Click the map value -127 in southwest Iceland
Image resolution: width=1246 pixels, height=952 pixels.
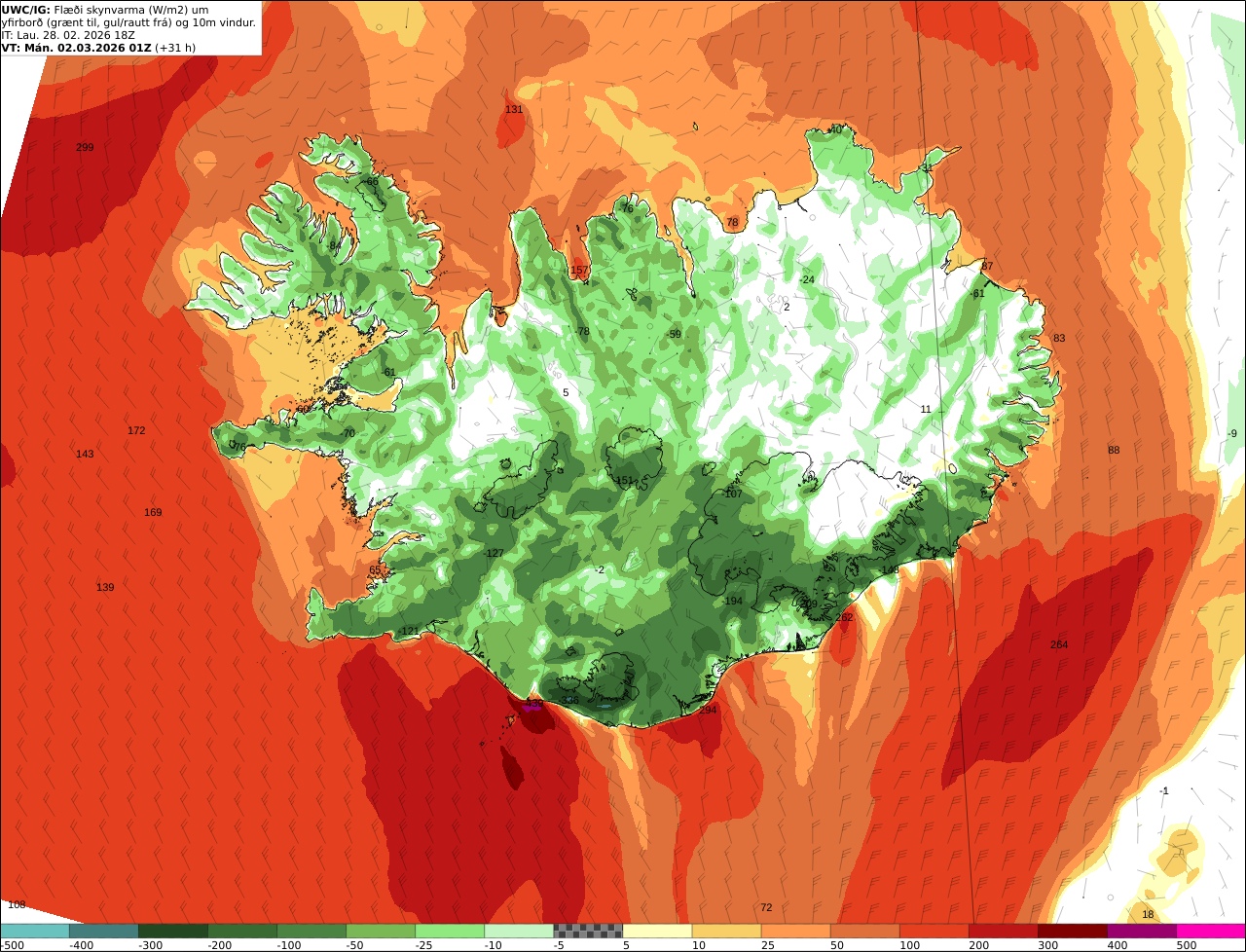pyautogui.click(x=494, y=554)
